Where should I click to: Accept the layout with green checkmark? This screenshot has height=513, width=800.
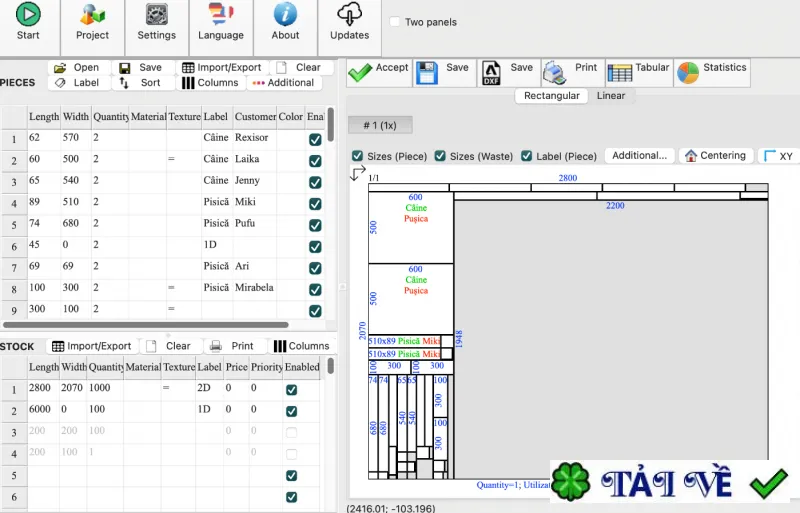[360, 73]
